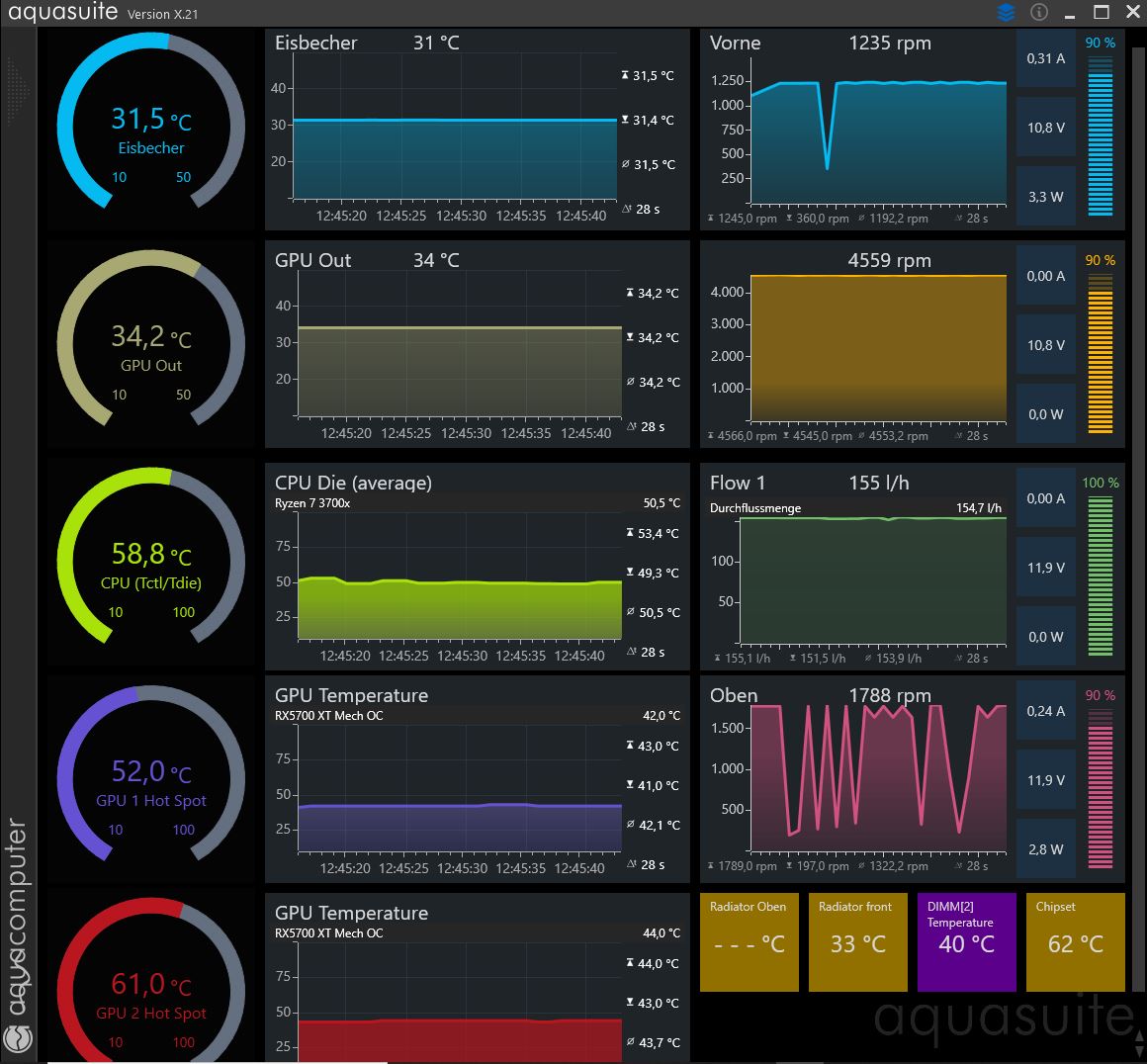This screenshot has height=1064, width=1147.
Task: Click the GPU Out chart title
Action: tap(313, 260)
